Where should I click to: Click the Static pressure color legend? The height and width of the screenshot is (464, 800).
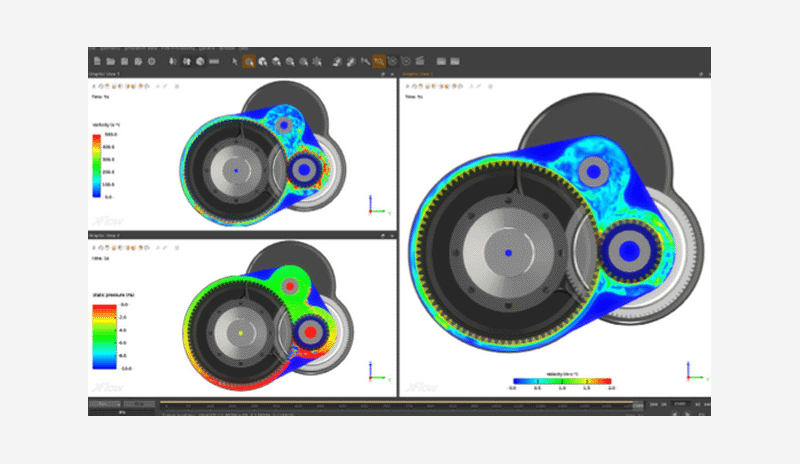[98, 337]
